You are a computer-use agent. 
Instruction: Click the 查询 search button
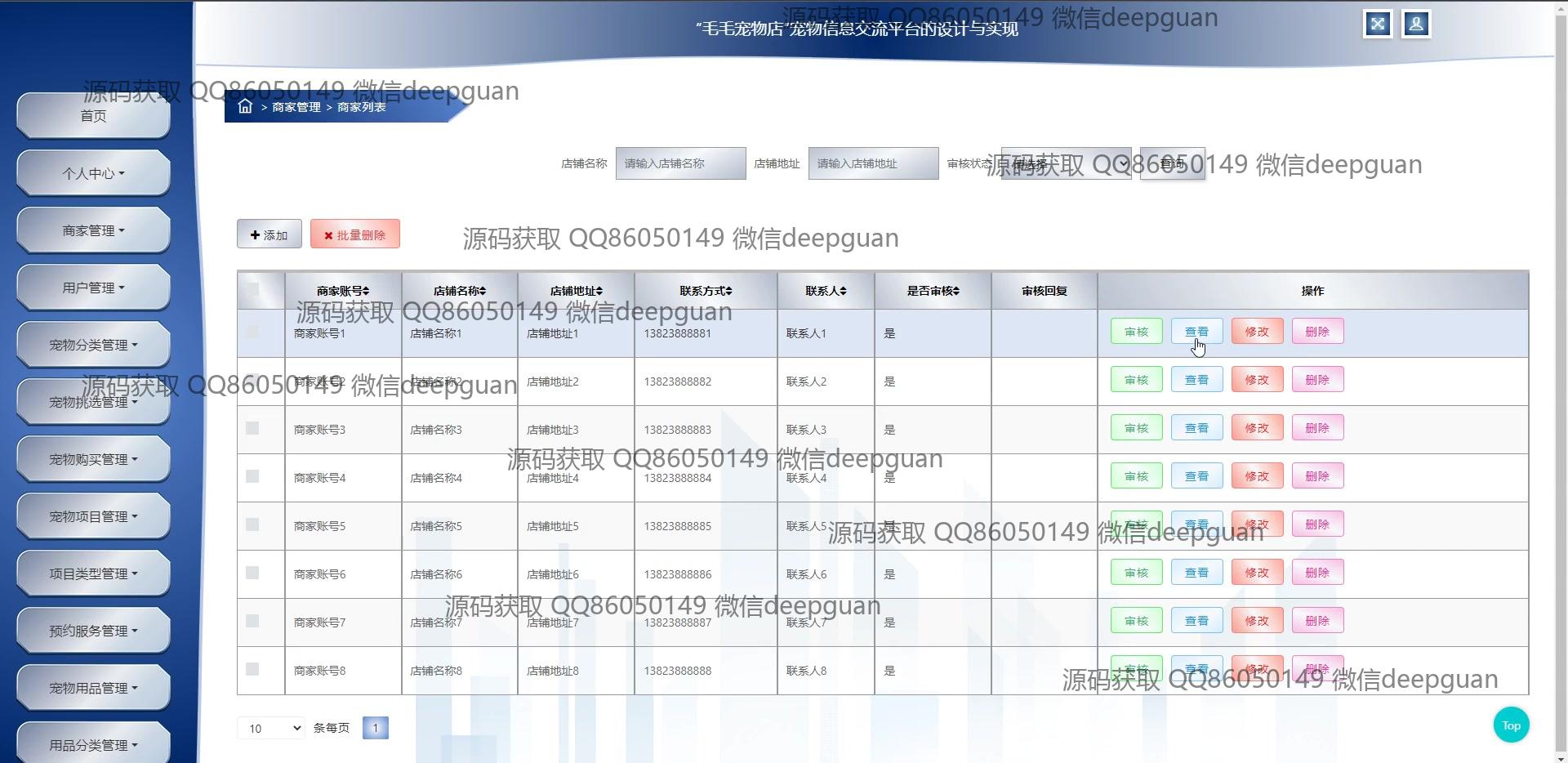coord(1173,163)
